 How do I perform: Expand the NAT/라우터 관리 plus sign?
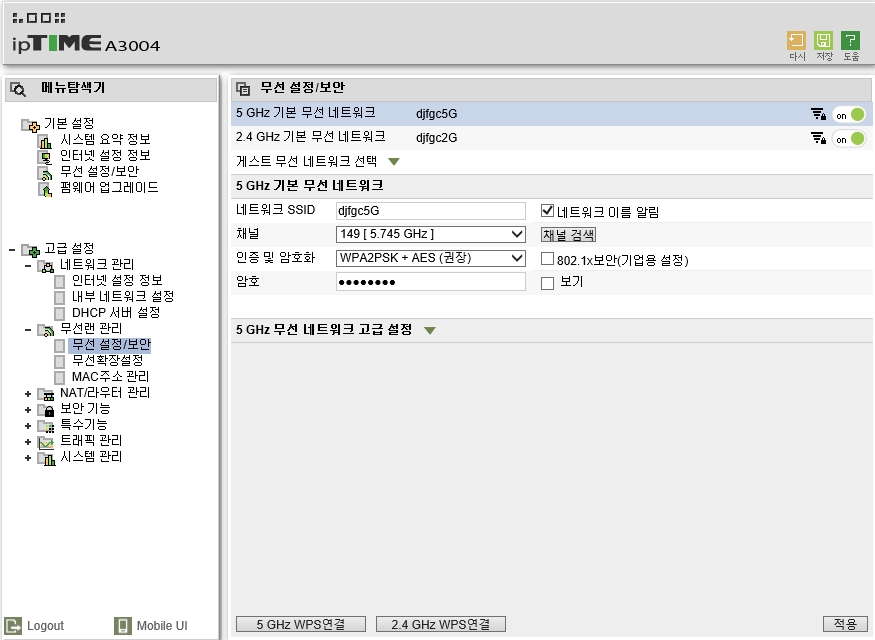(28, 394)
